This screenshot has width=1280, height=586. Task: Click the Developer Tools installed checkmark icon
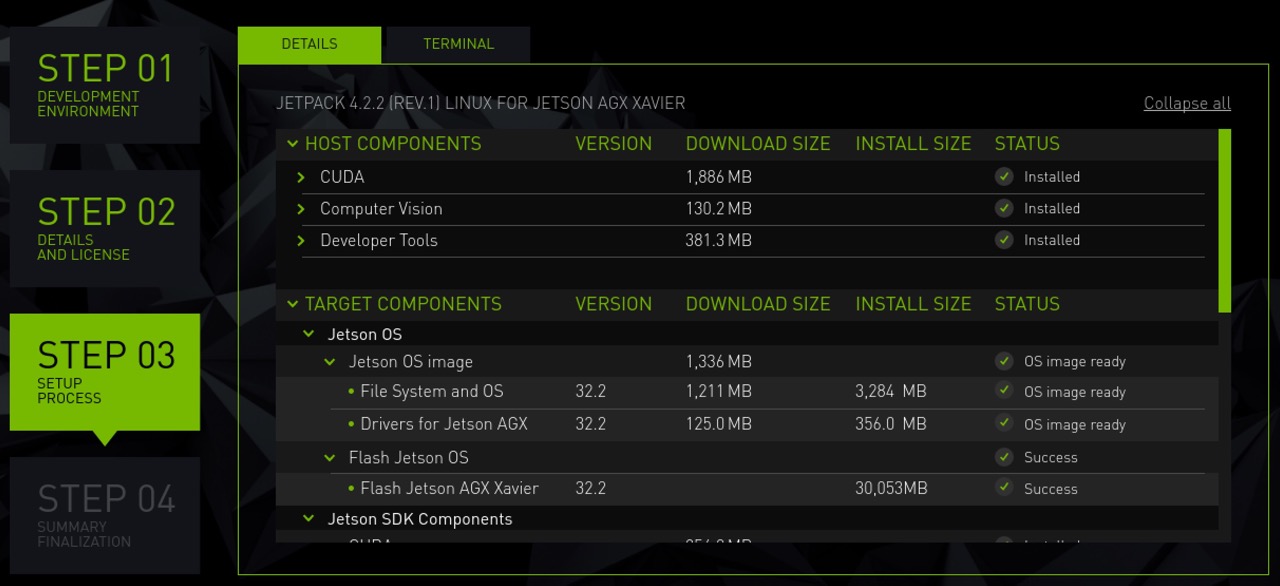(x=1004, y=240)
